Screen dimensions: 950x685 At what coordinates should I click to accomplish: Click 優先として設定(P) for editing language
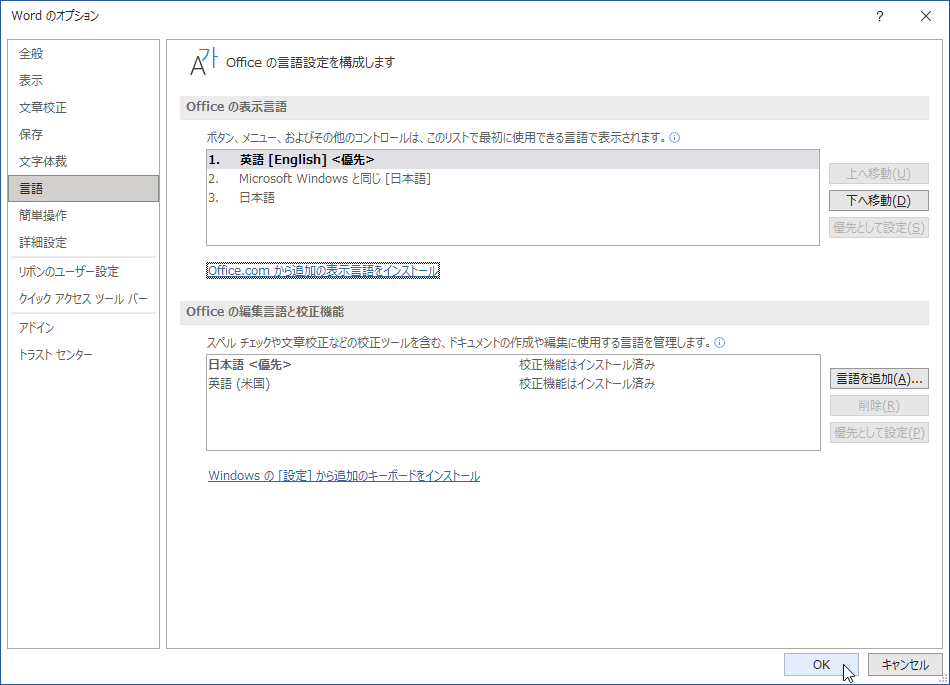coord(879,432)
